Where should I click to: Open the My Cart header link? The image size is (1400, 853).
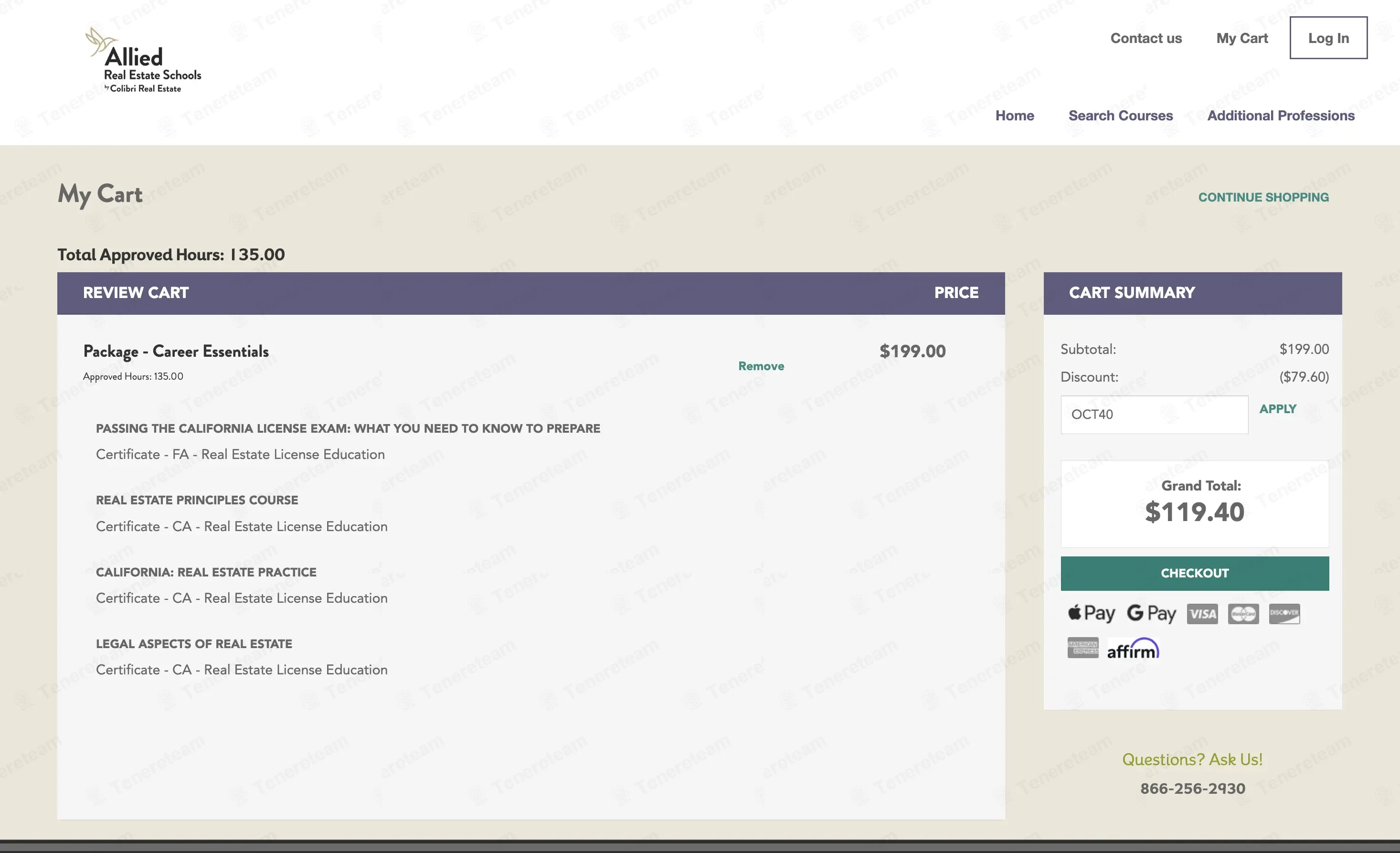point(1241,38)
